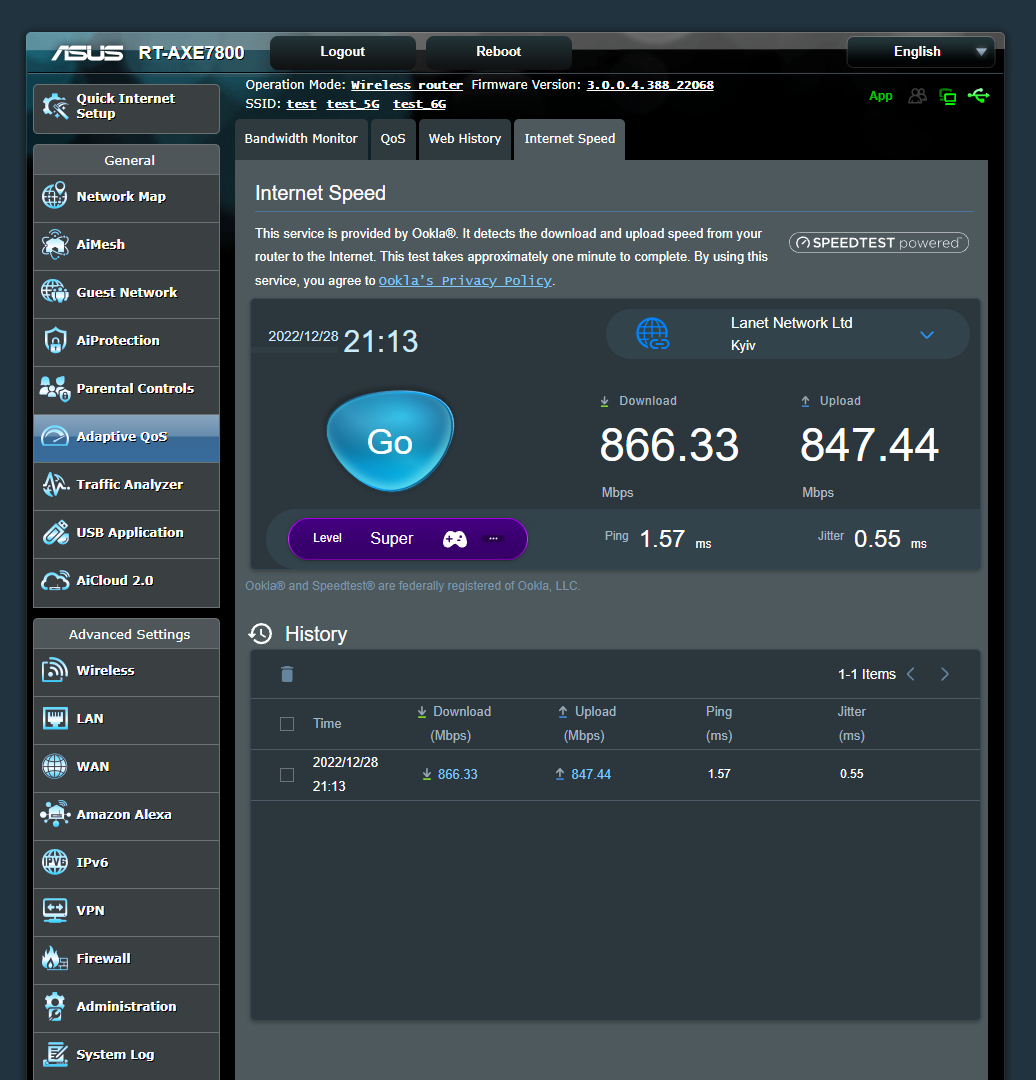Screen dimensions: 1036x1080
Task: Switch to the QoS tab
Action: [393, 139]
